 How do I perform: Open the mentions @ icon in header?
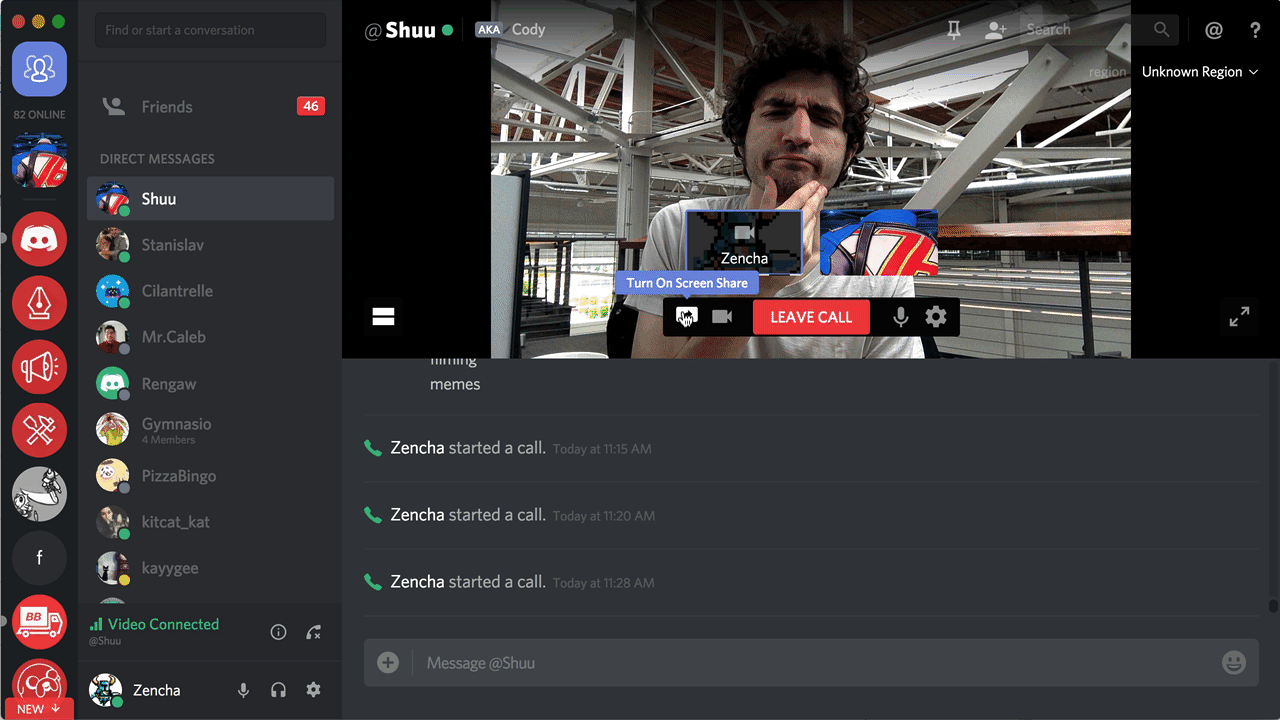pyautogui.click(x=1214, y=30)
